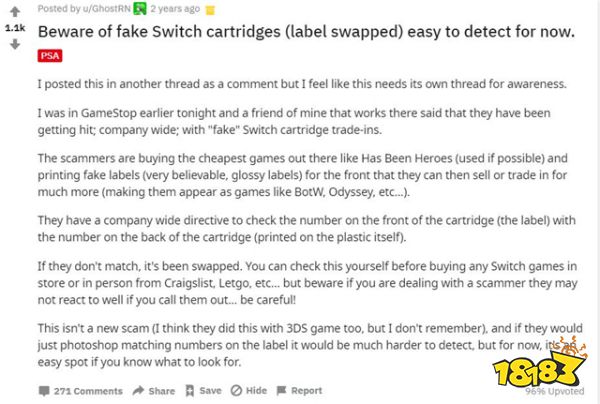Upvote the fake Switch cartridges post
Image resolution: width=600 pixels, height=404 pixels.
tap(16, 12)
